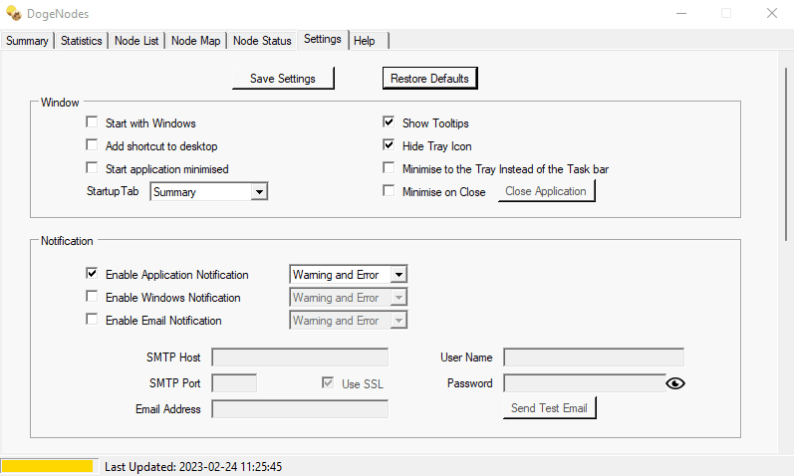
Task: Open the Node Status tab
Action: click(x=262, y=41)
